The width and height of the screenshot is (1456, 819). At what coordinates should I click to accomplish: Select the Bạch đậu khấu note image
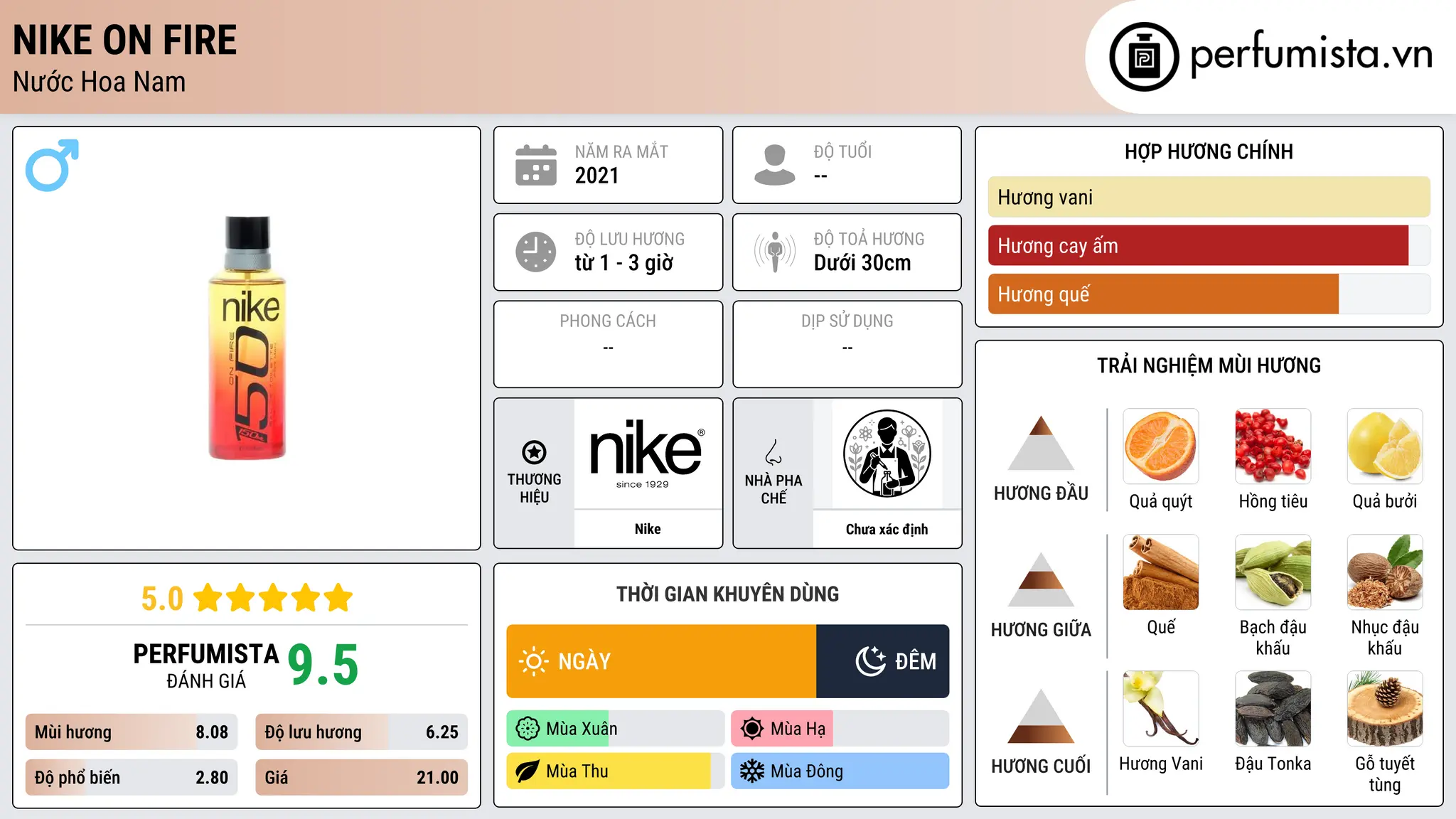(x=1273, y=572)
